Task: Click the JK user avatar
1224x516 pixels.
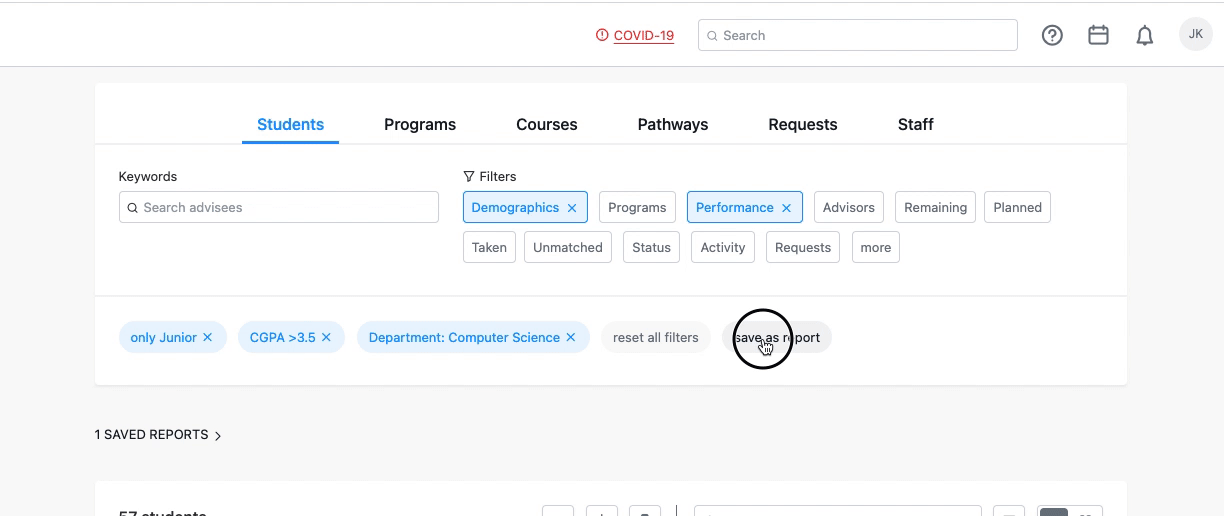Action: pos(1195,35)
